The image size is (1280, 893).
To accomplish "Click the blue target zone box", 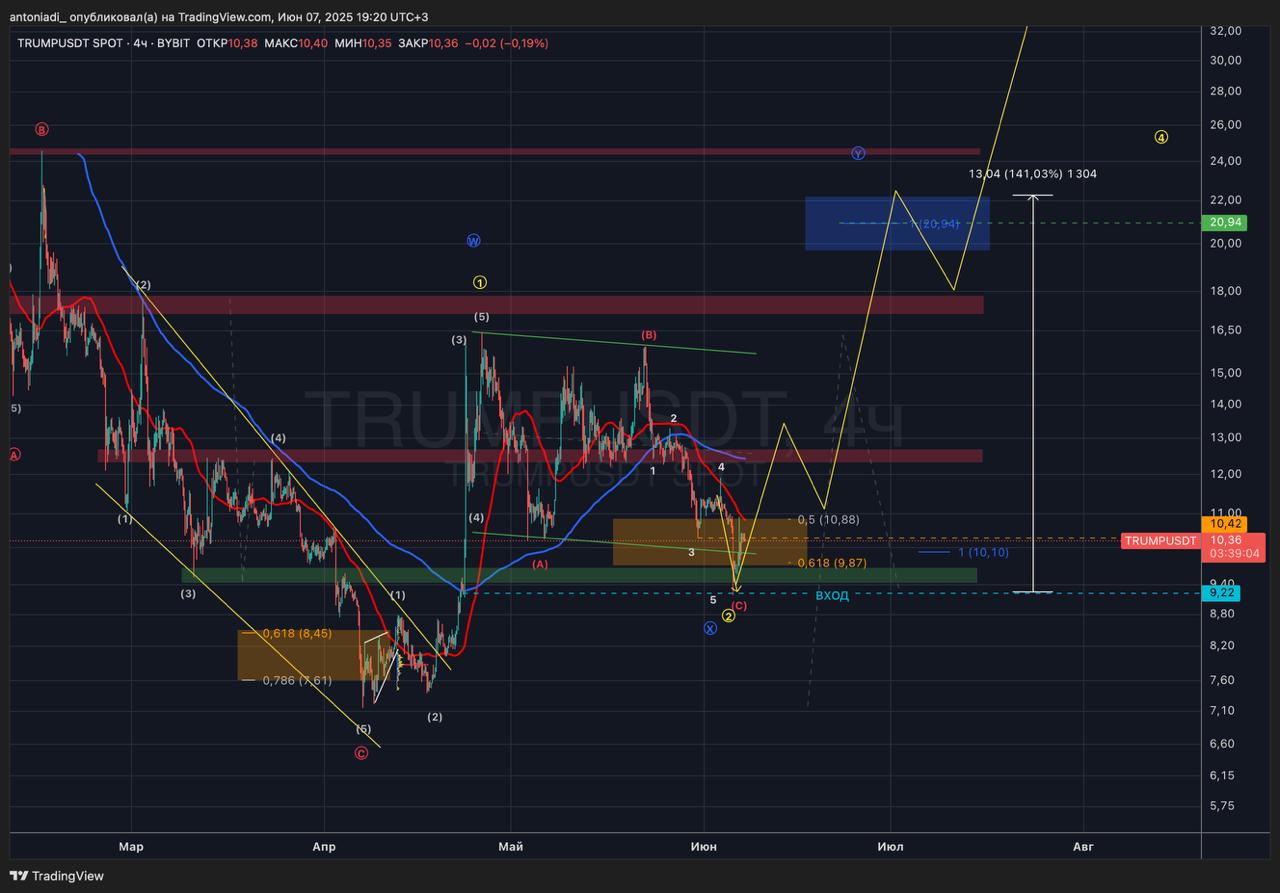I will [x=897, y=223].
